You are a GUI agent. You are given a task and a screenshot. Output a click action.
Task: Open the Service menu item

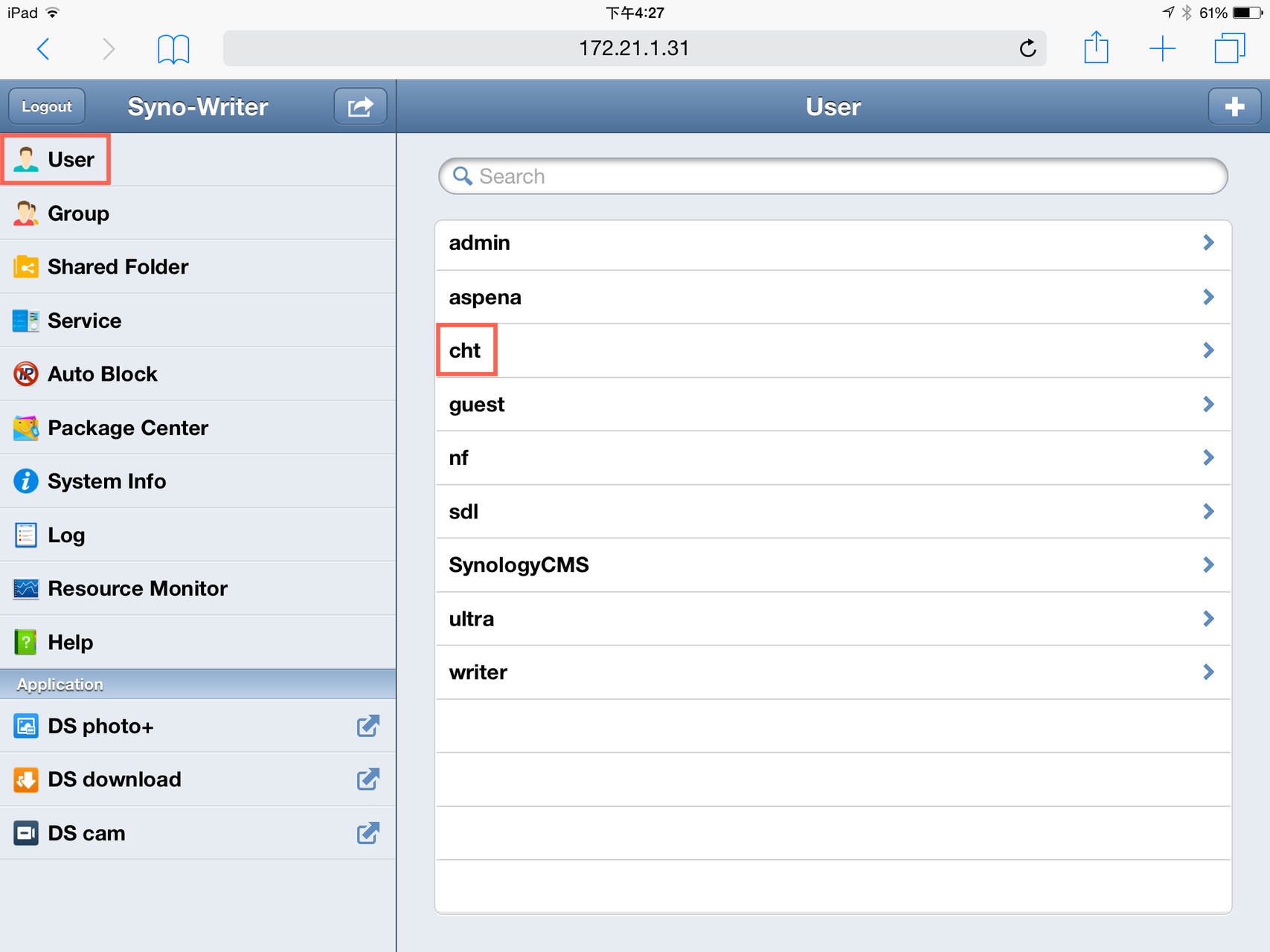click(198, 320)
